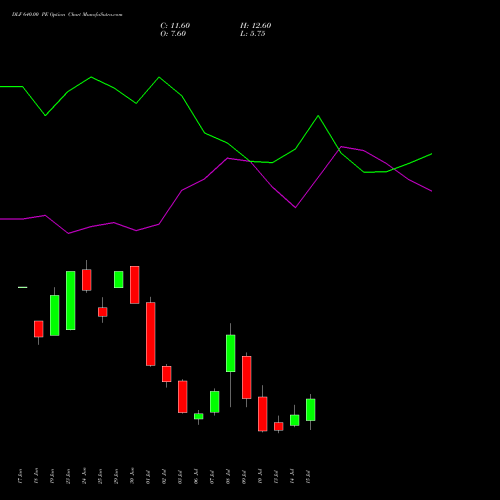Select the tall green candle above 23 Jun
500x500 pixels.
[71, 300]
